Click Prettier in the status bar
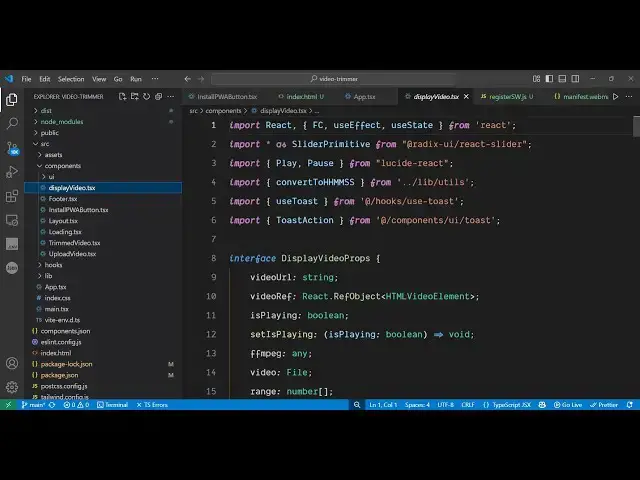 tap(604, 405)
